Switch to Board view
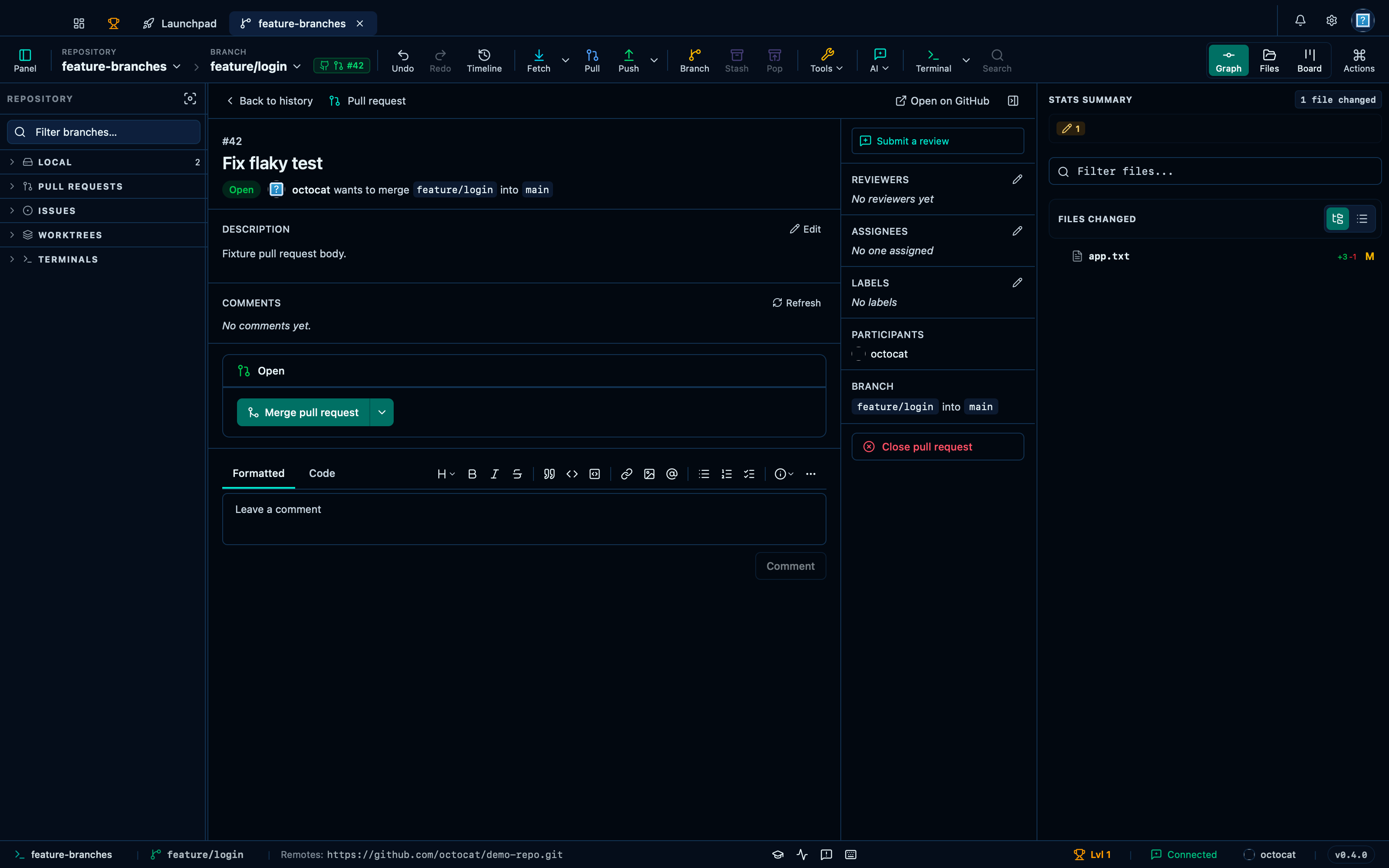The image size is (1389, 868). 1309,60
